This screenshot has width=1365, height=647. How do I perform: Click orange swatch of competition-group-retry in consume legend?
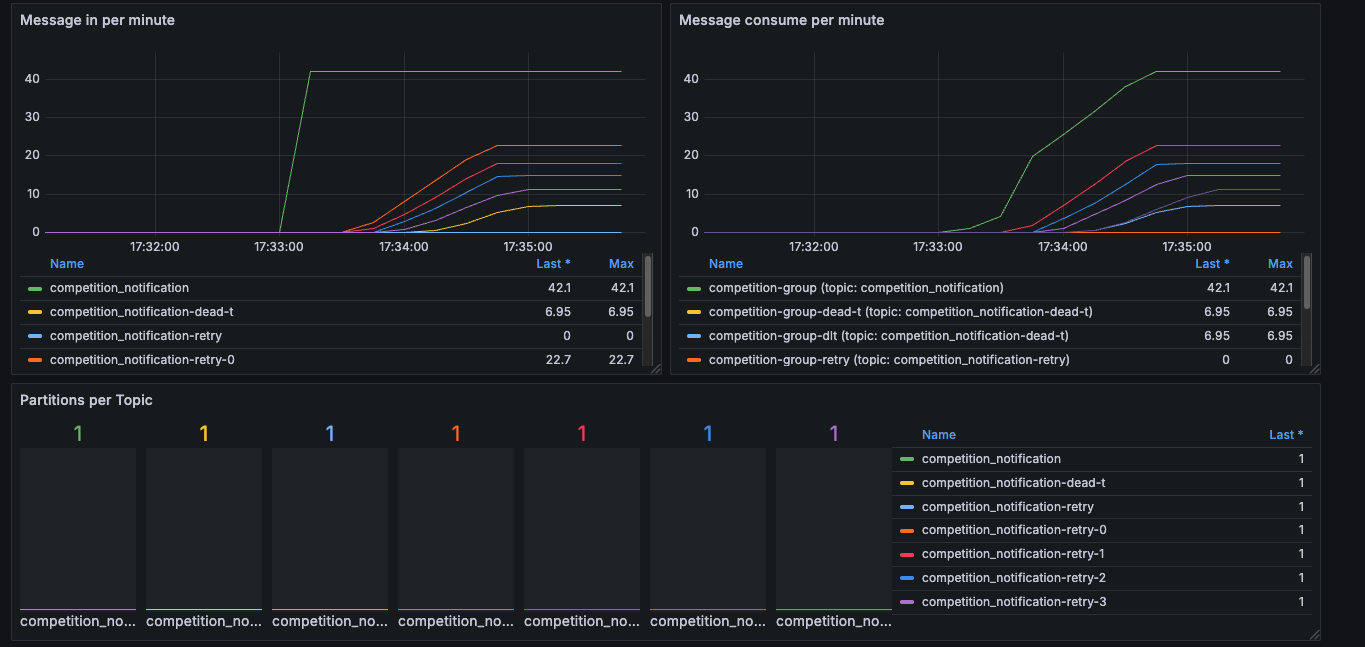pos(694,360)
